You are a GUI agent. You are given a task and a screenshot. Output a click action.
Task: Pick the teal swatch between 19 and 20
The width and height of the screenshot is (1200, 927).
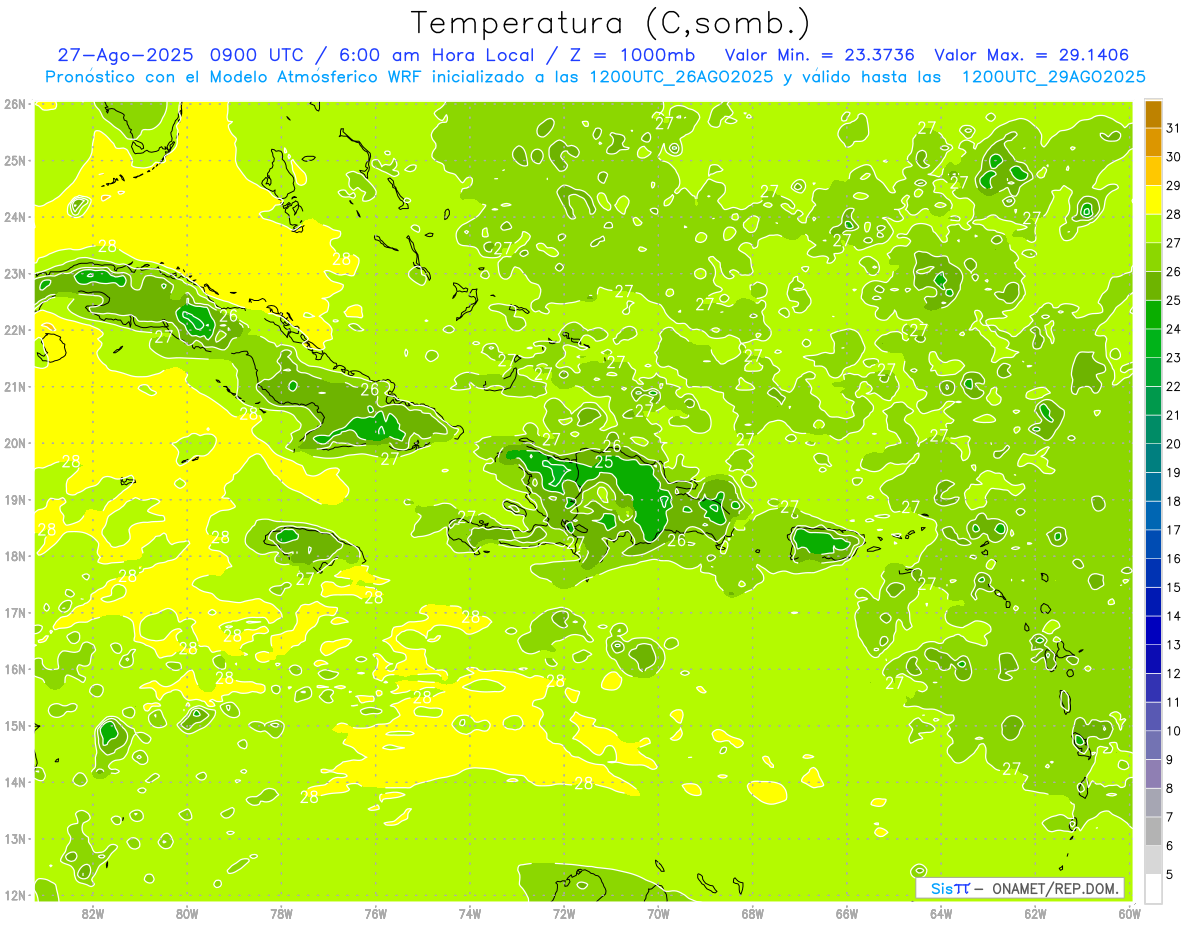1153,458
